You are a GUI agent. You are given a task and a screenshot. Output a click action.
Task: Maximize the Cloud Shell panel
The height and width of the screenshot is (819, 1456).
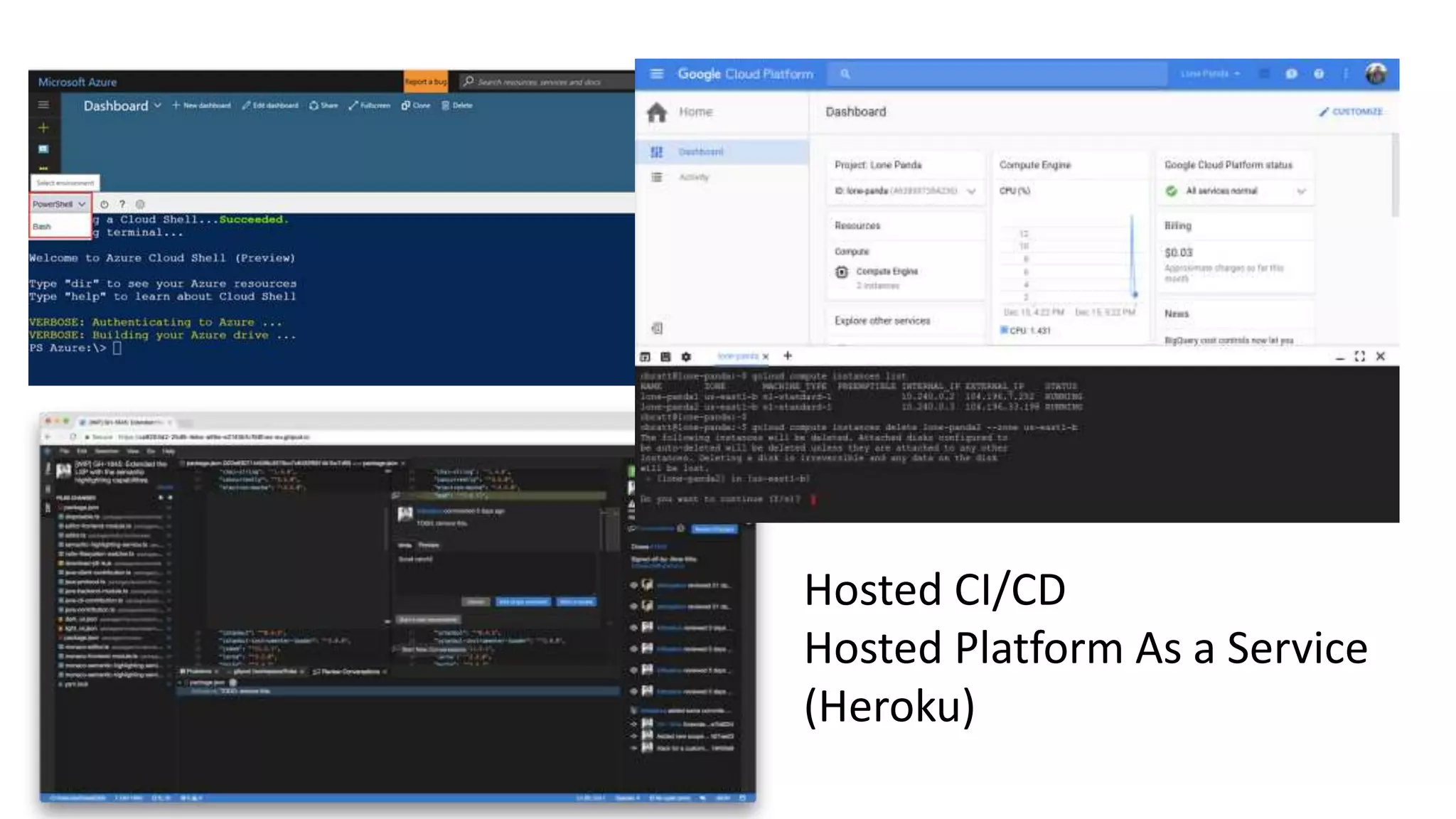[1360, 356]
